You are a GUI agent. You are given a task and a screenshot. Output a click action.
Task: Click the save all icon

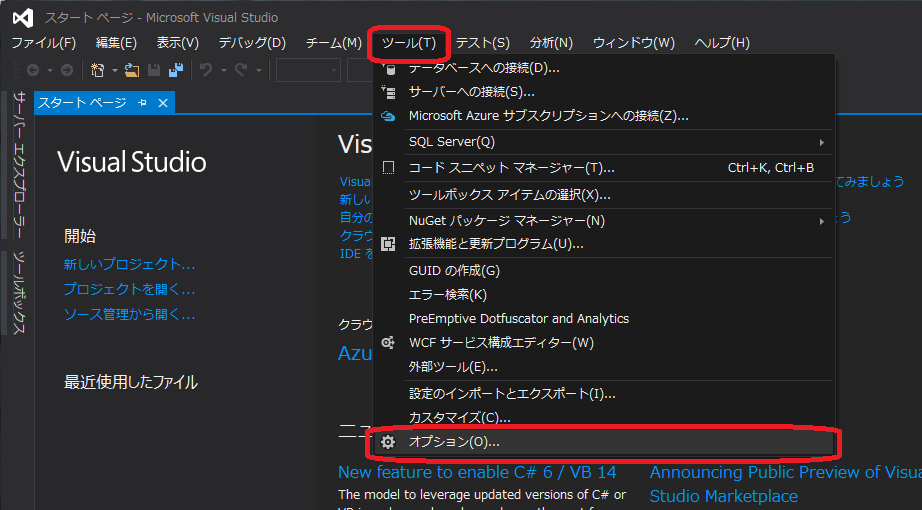click(x=176, y=71)
